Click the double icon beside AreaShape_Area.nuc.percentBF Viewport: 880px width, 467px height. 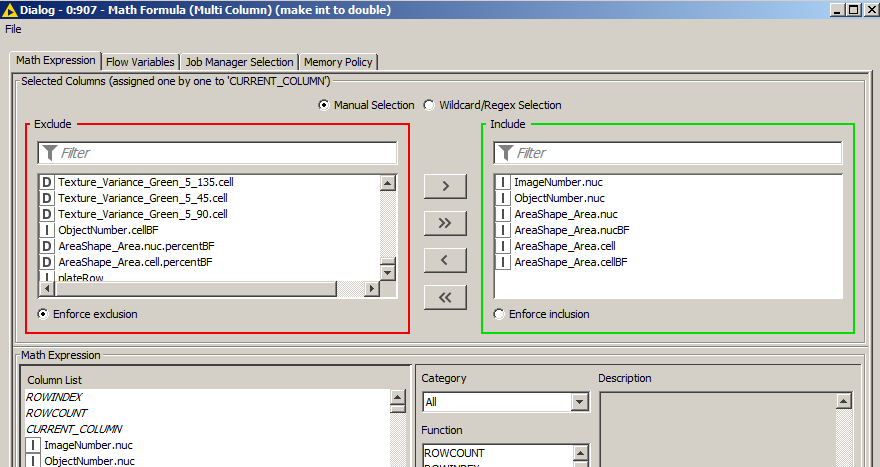[x=46, y=246]
